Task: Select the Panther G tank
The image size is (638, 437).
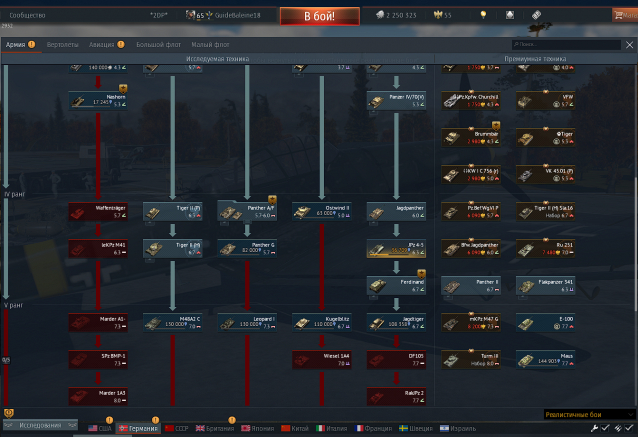Action: tap(247, 249)
